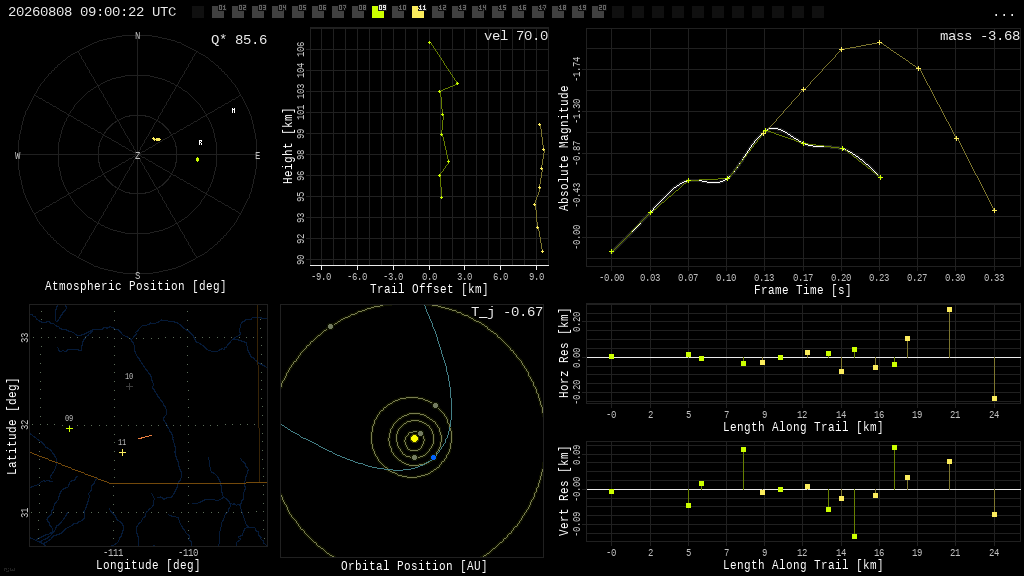Click the blue Earth dot in orbit plot

[x=433, y=458]
